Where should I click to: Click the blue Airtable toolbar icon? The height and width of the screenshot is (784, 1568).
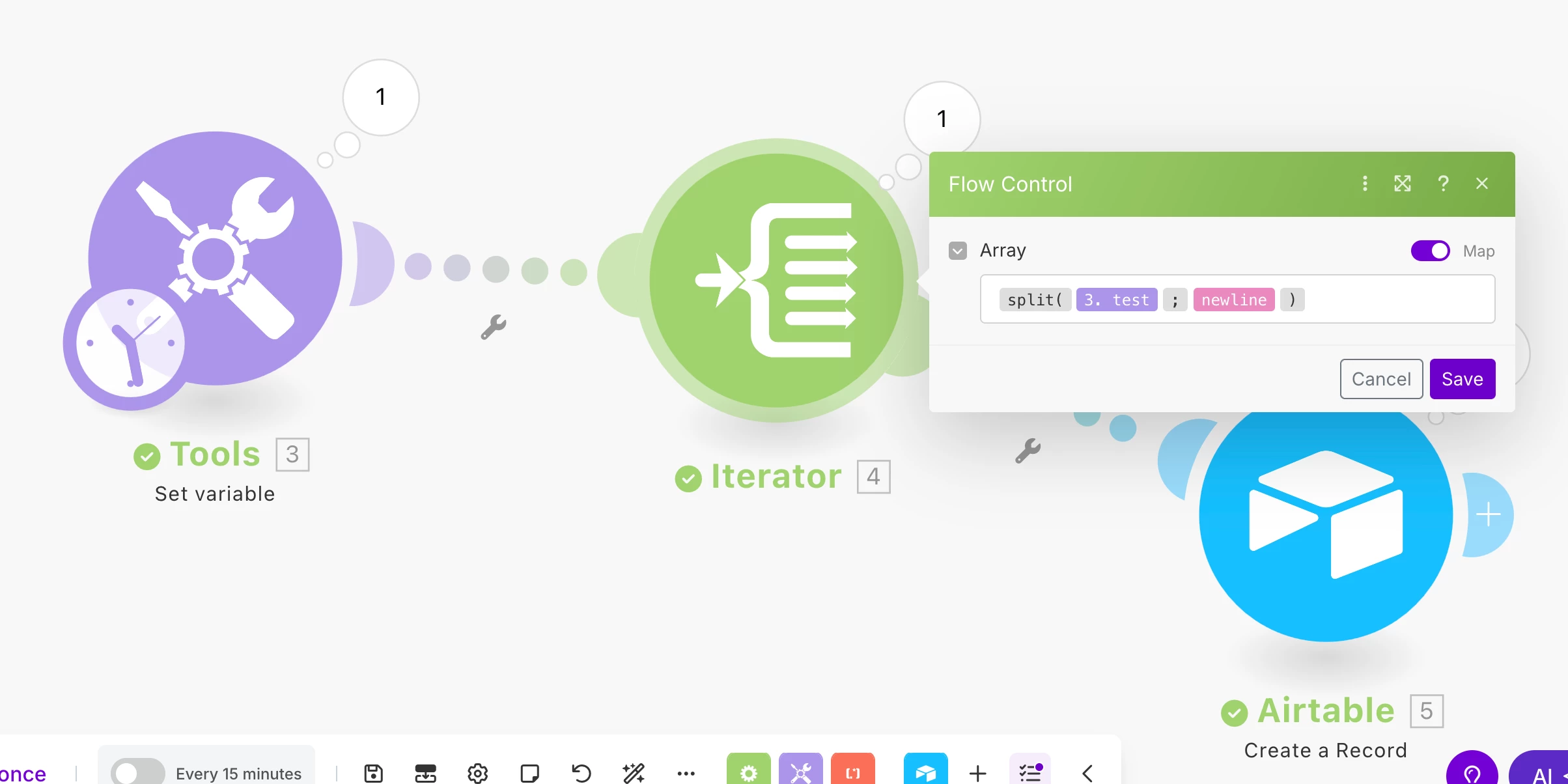pos(925,772)
